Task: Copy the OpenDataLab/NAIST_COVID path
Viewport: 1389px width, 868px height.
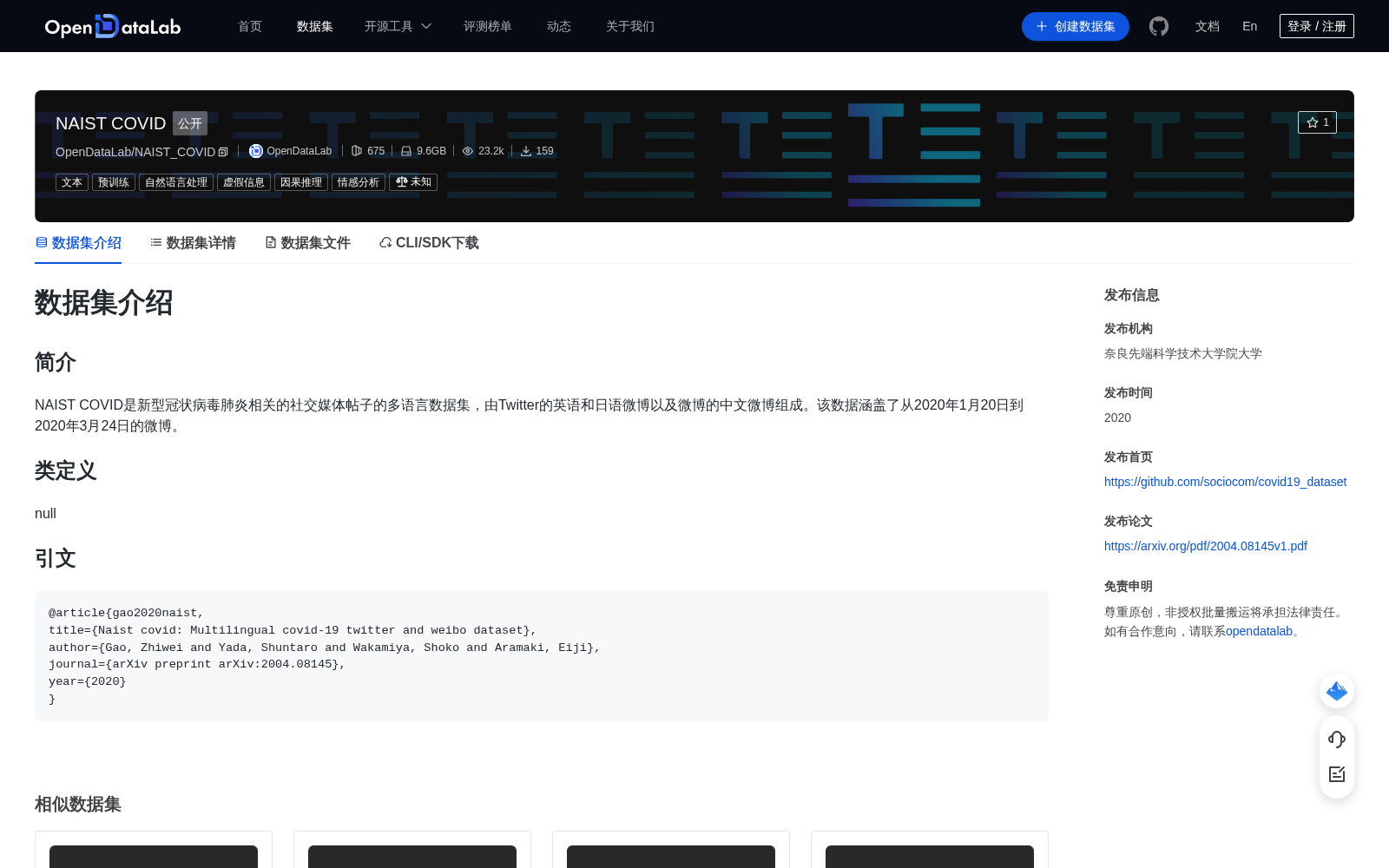Action: pos(223,152)
